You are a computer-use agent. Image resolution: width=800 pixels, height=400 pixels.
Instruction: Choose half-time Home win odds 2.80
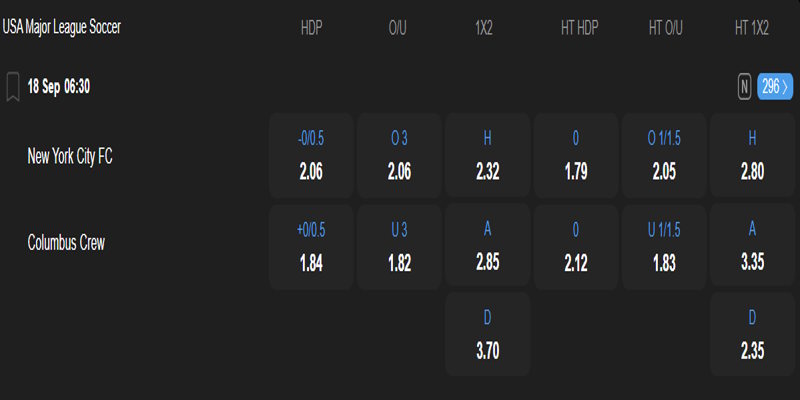[x=751, y=156]
